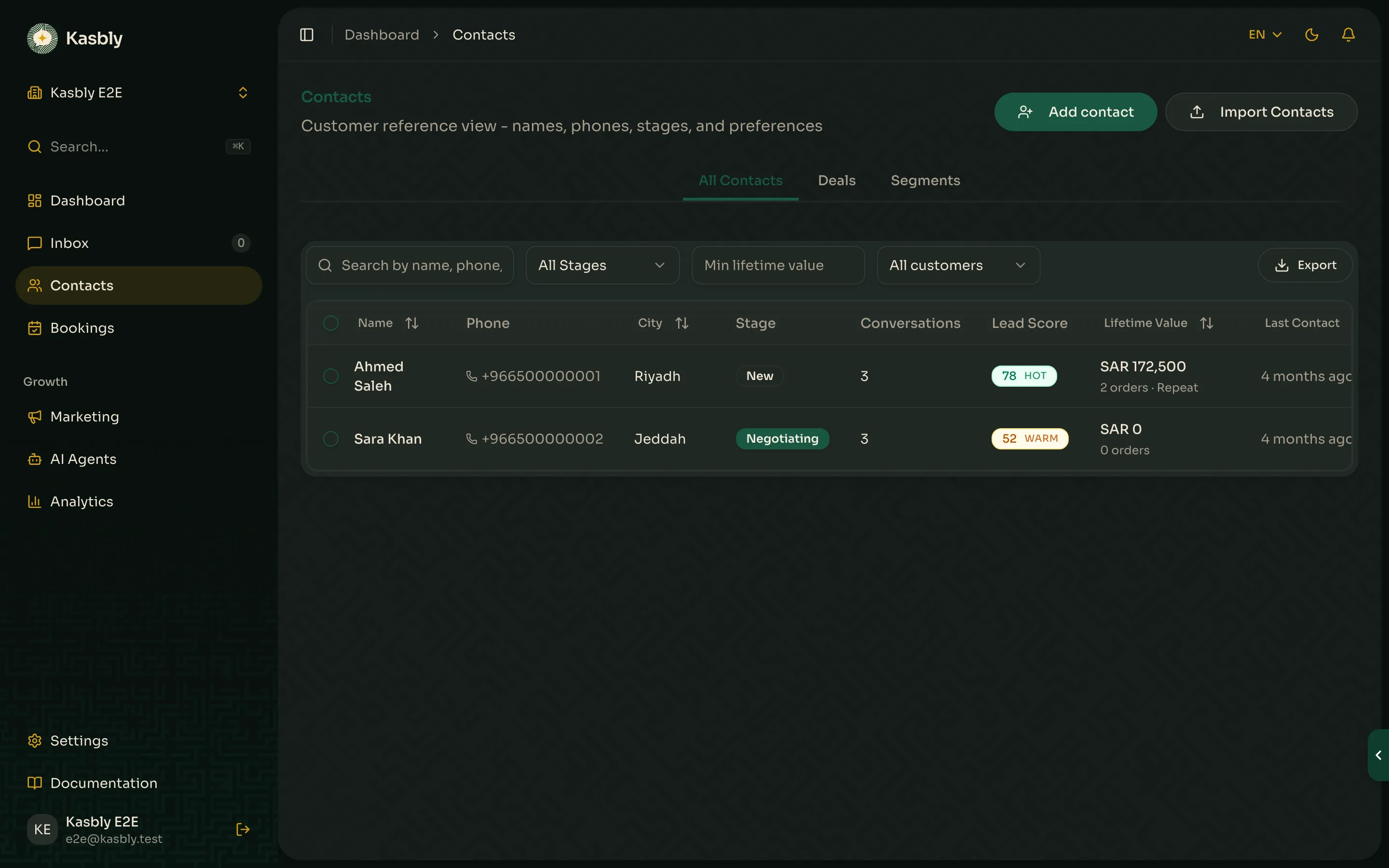Open the side panel chevron tab
Image resolution: width=1389 pixels, height=868 pixels.
coord(1378,755)
